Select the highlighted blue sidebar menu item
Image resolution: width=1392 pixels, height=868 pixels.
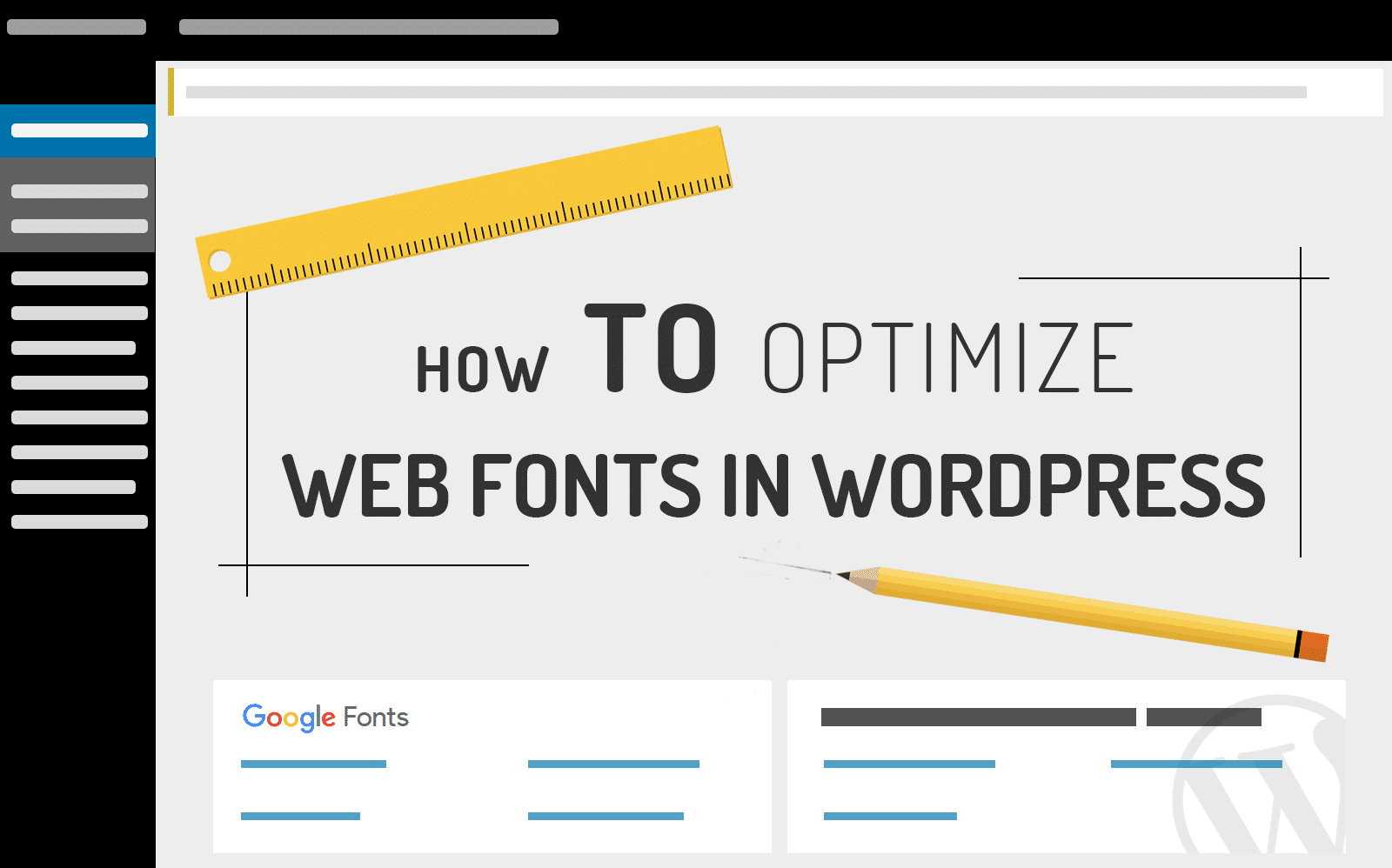coord(77,130)
